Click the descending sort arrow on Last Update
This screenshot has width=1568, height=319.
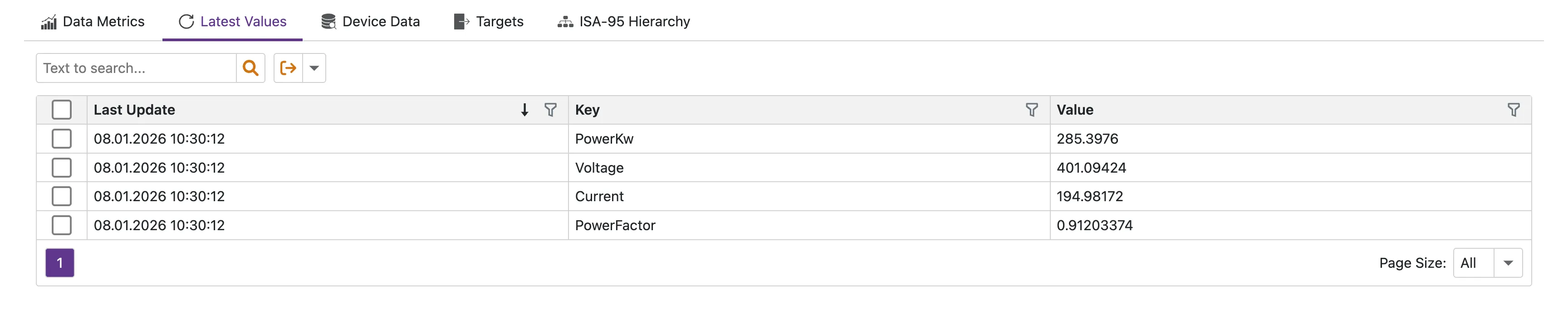[x=524, y=110]
